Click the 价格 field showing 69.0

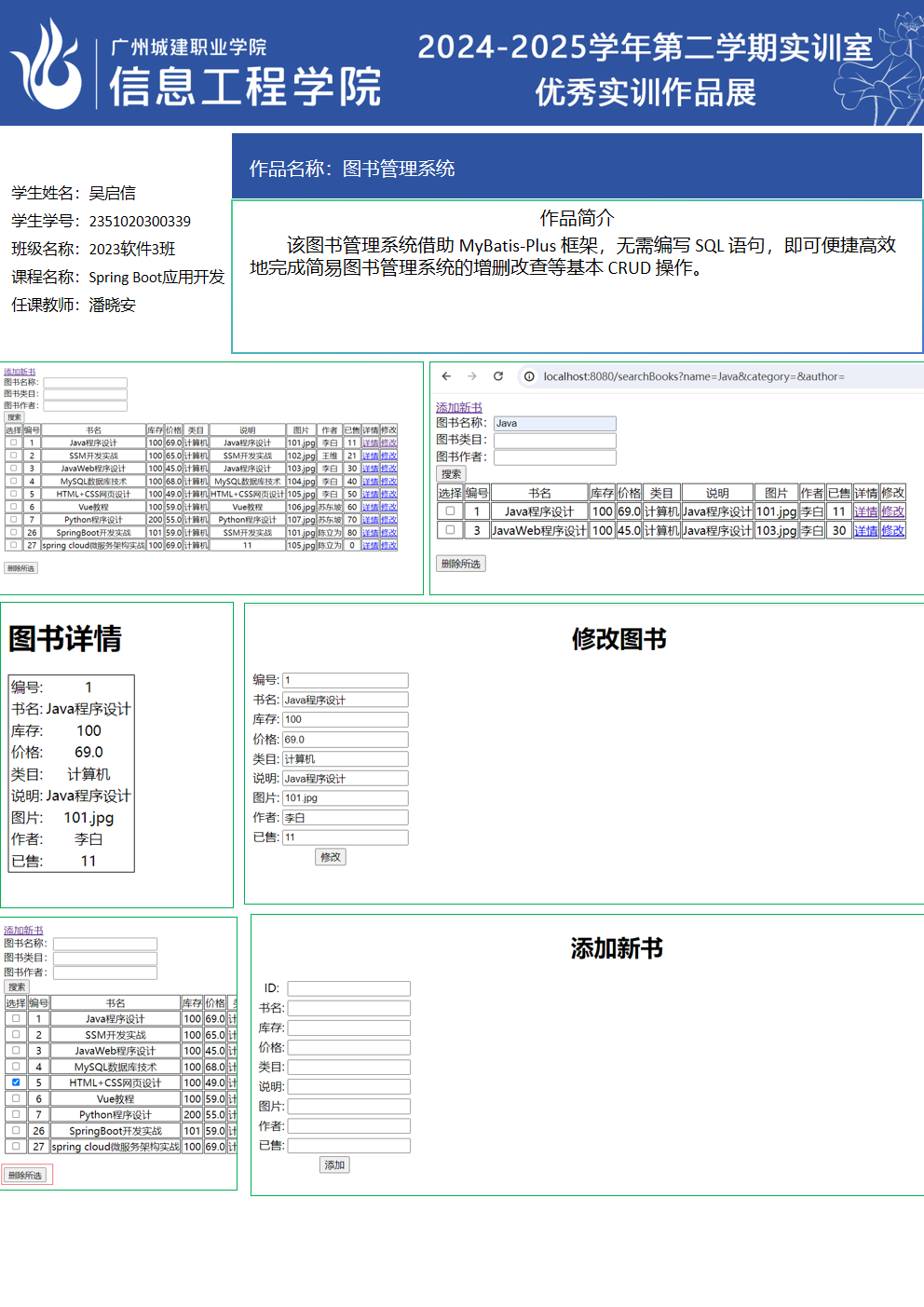345,740
